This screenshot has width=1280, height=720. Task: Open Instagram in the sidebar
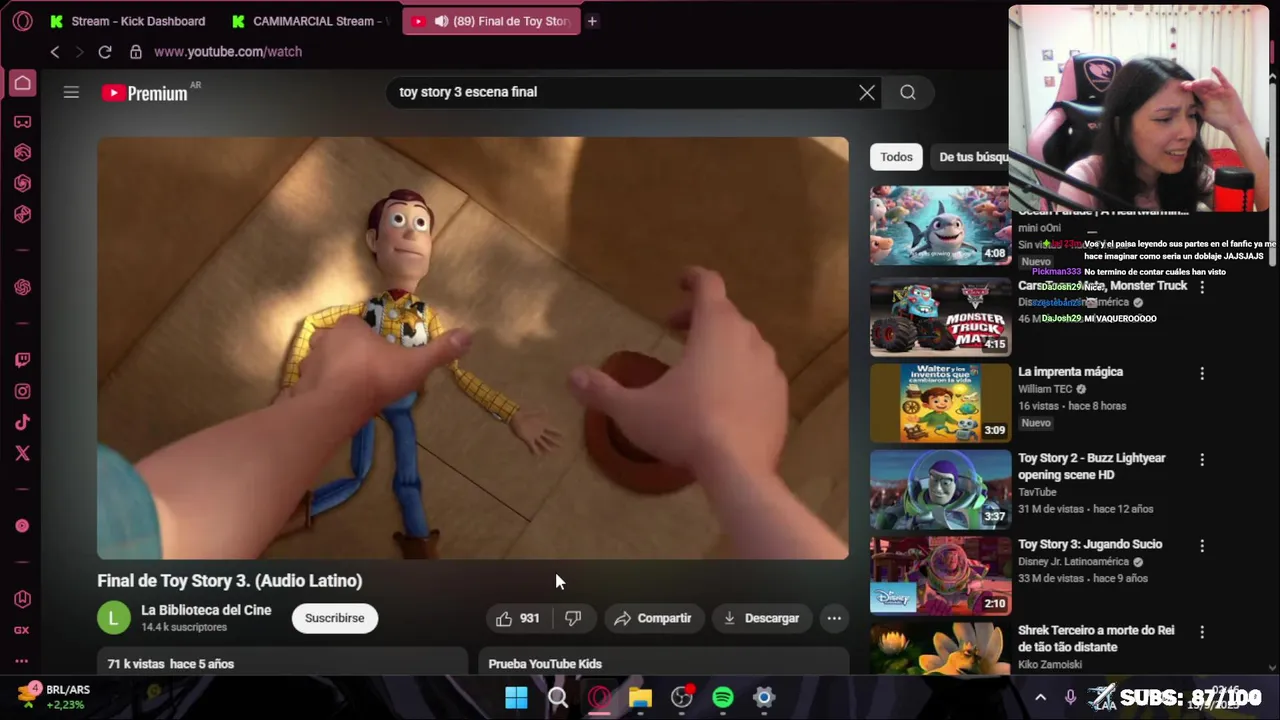(x=22, y=392)
